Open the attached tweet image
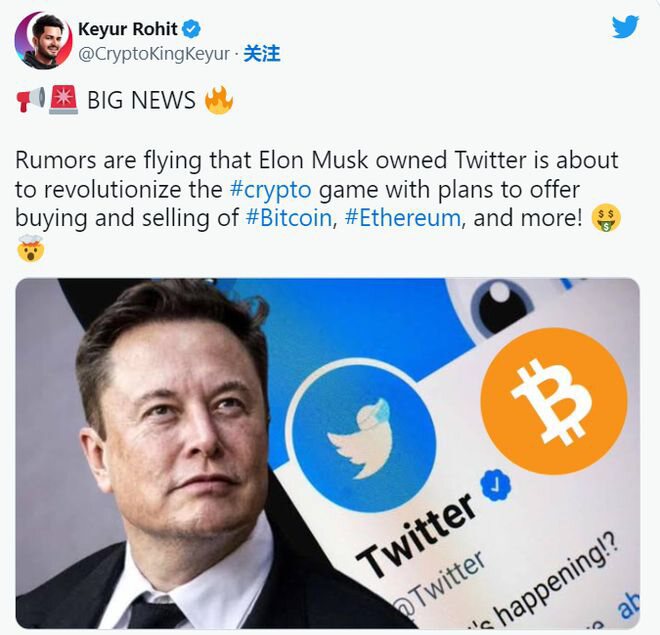Viewport: 660px width, 635px height. point(327,454)
